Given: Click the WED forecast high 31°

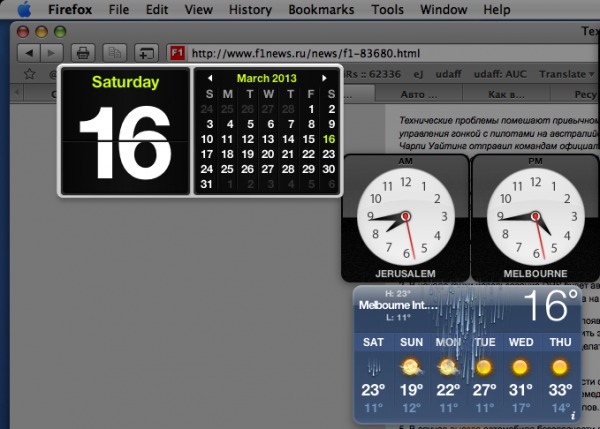Looking at the screenshot, I should click(521, 390).
